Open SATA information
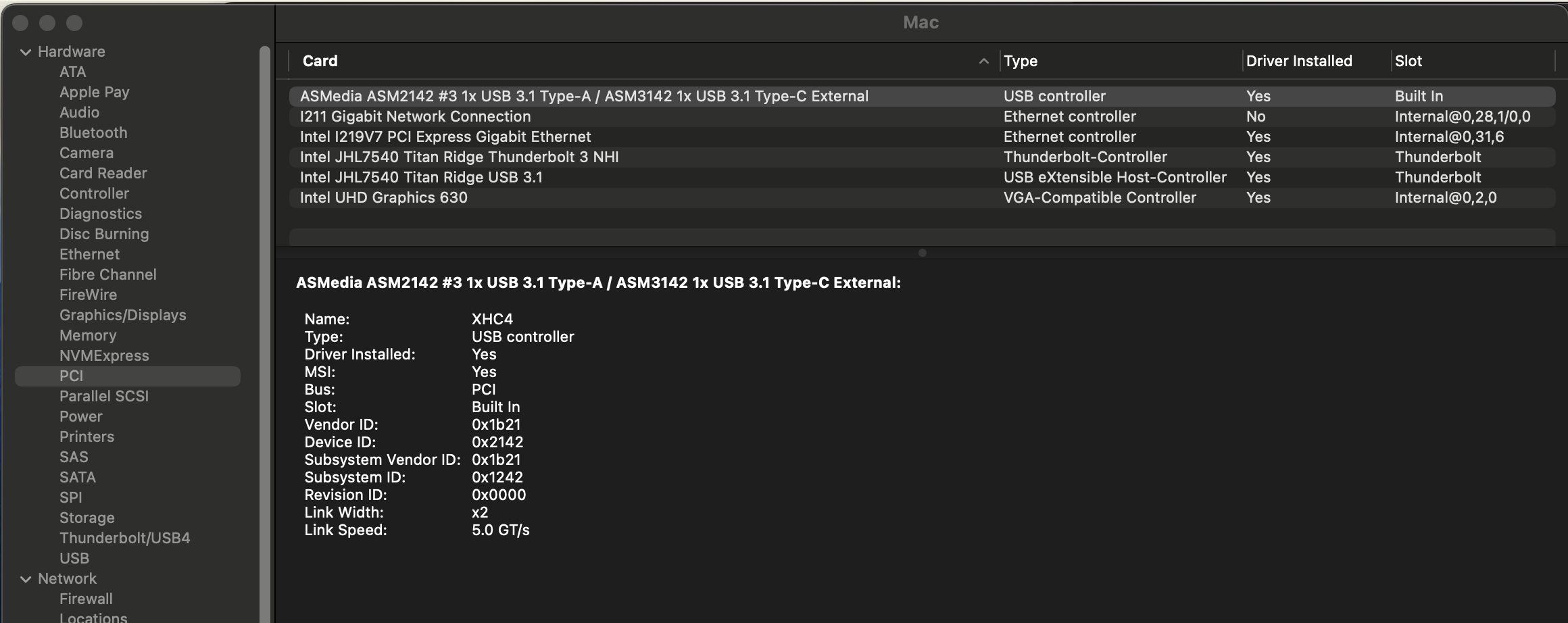 pyautogui.click(x=77, y=477)
